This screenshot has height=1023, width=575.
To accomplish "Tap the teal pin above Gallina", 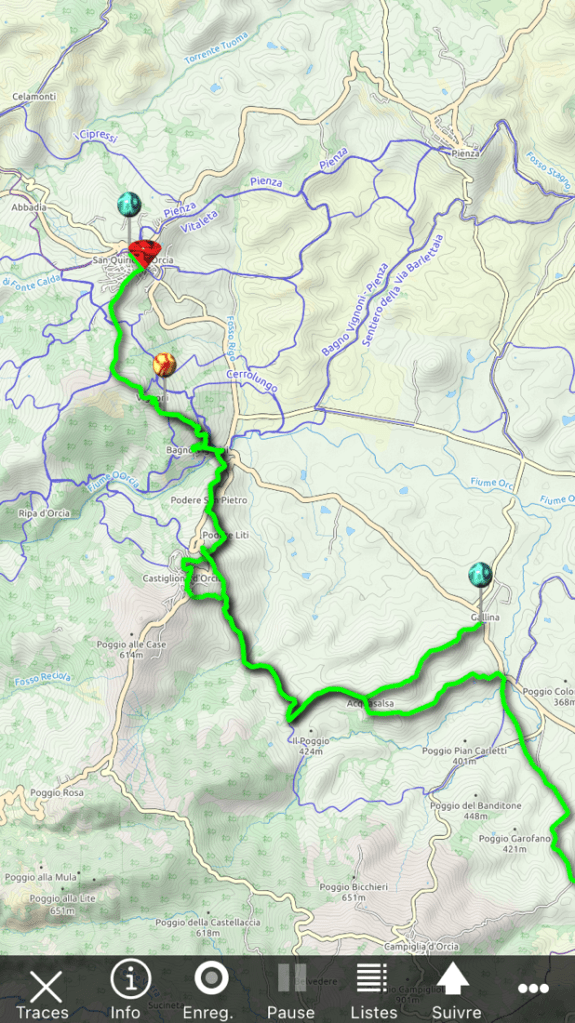I will [x=480, y=575].
